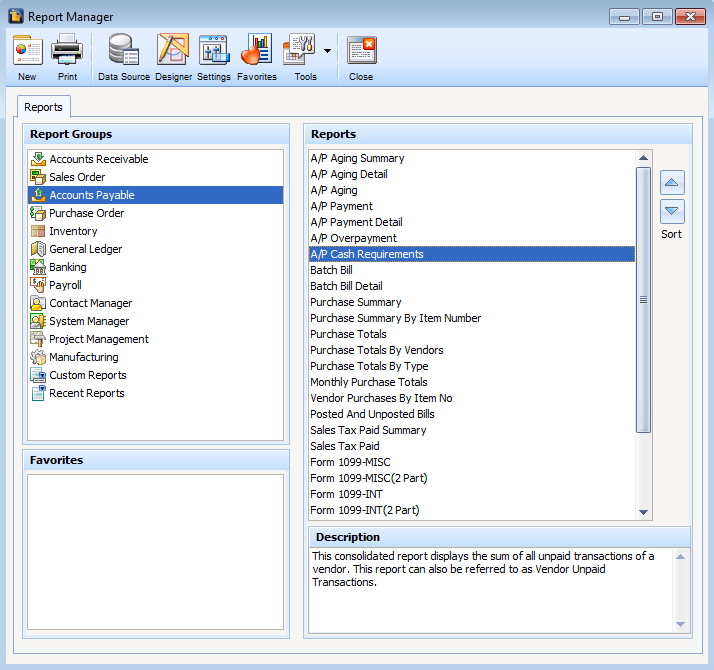This screenshot has height=670, width=714.
Task: Switch to the Reports tab
Action: pyautogui.click(x=43, y=107)
